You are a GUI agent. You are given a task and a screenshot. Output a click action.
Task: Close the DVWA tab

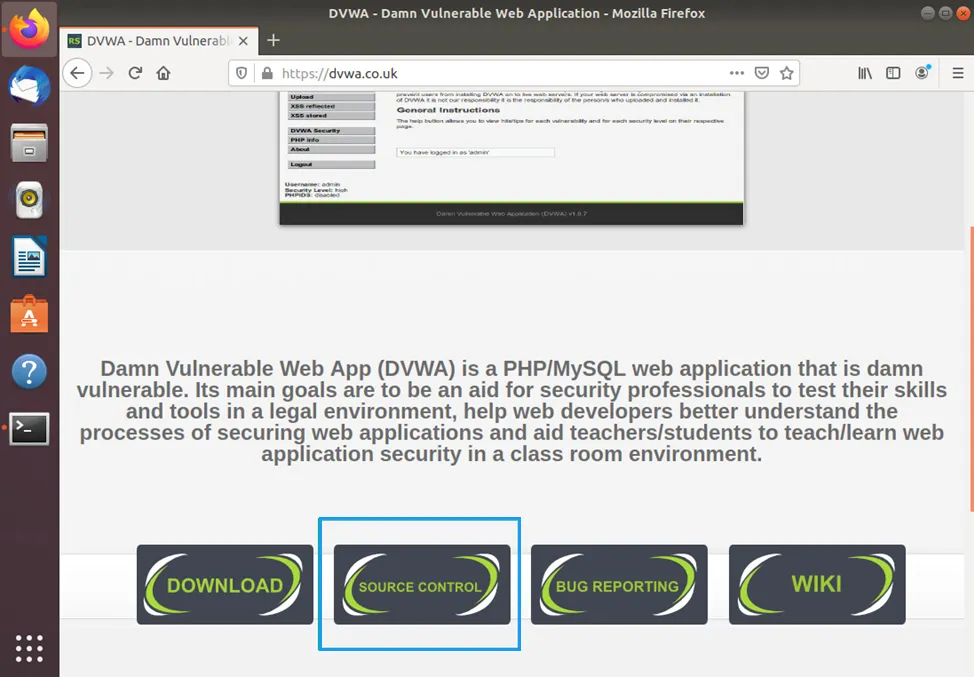pyautogui.click(x=244, y=41)
